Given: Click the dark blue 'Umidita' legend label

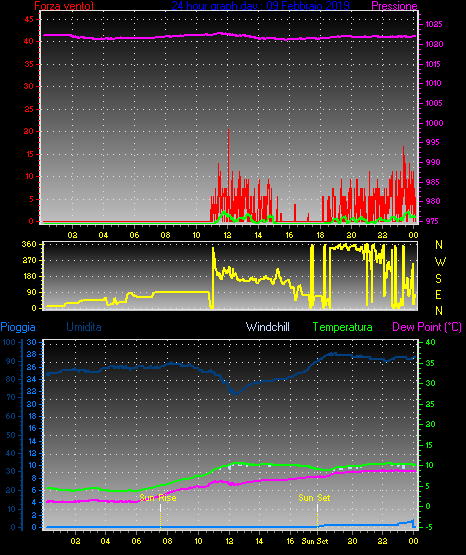Looking at the screenshot, I should pos(84,327).
